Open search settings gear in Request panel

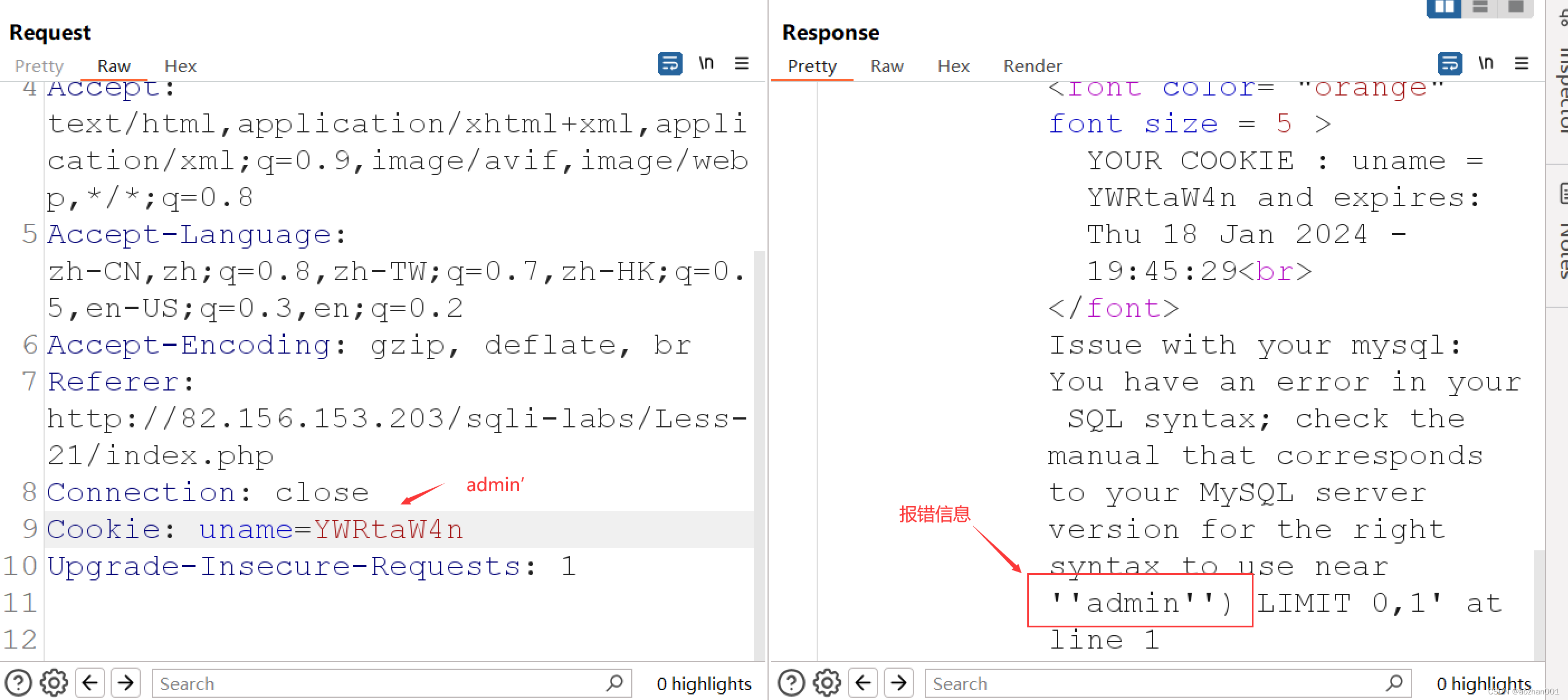coord(54,683)
